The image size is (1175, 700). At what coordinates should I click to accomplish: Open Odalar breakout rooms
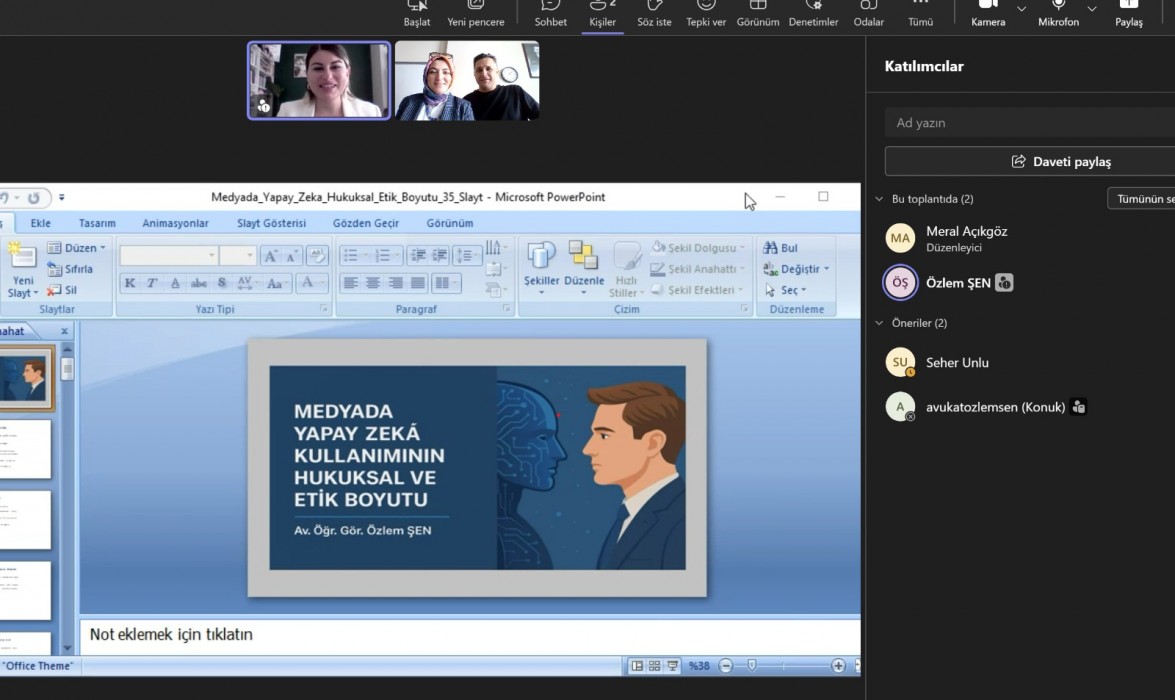coord(868,13)
